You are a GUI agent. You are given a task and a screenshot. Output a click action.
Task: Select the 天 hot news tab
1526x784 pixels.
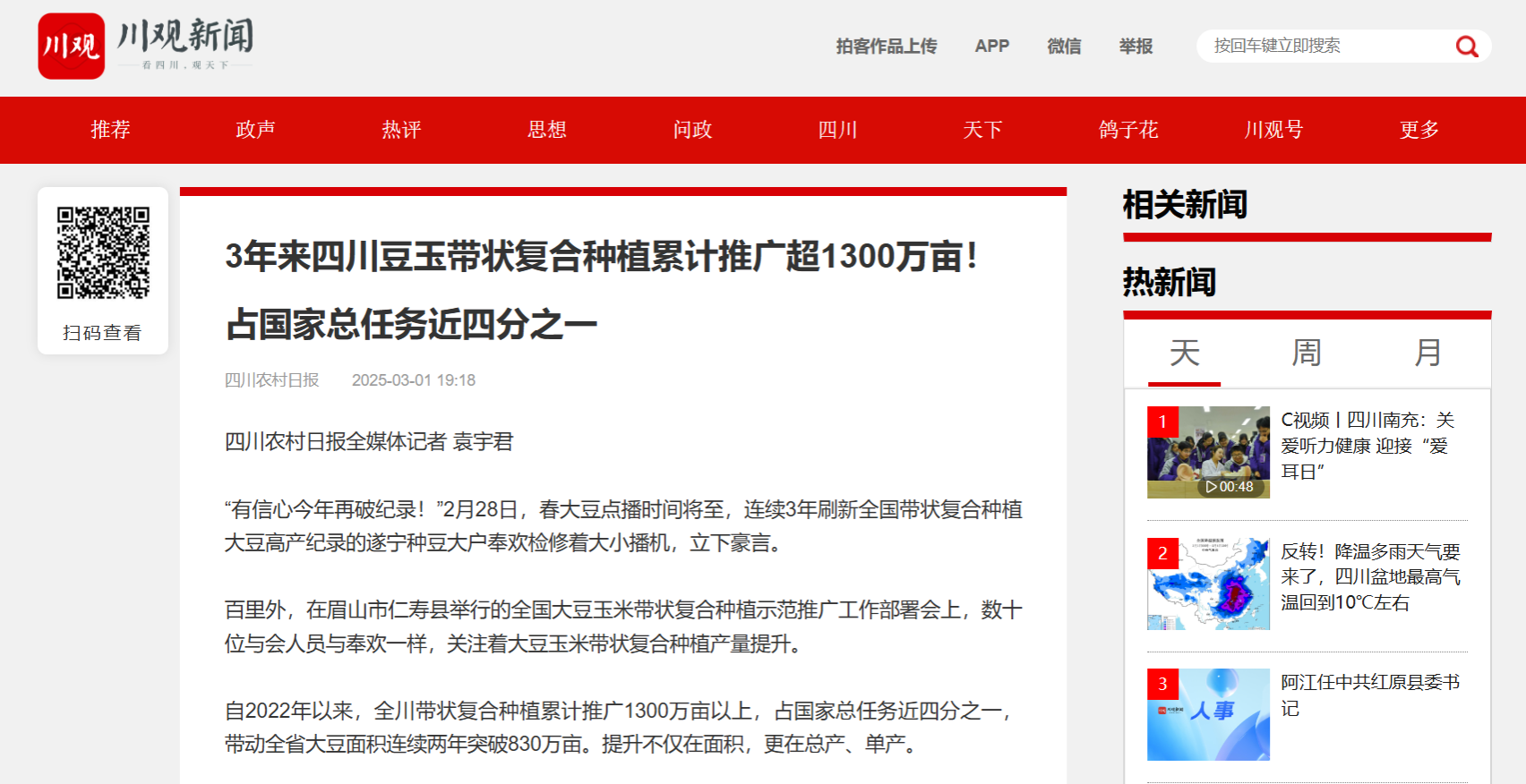click(1184, 353)
